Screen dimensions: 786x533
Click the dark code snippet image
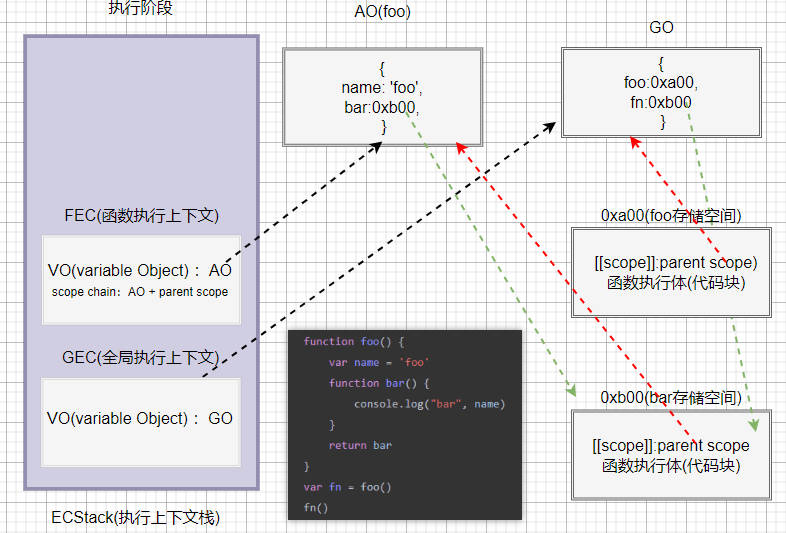(x=405, y=425)
